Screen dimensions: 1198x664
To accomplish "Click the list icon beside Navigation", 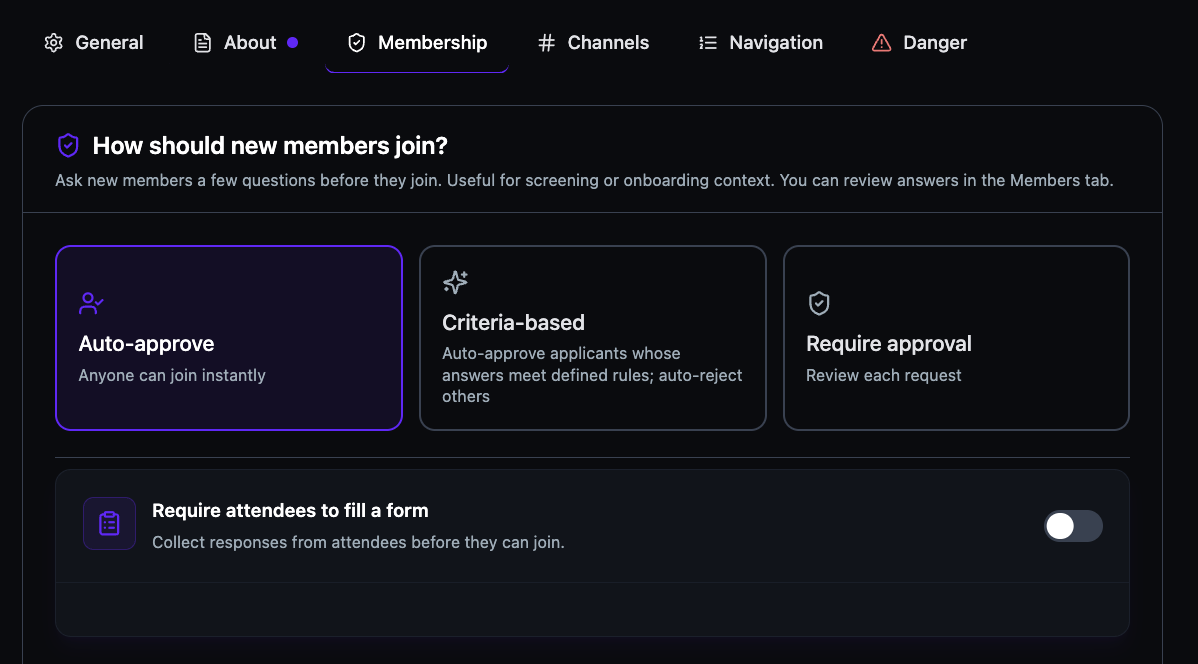I will 707,43.
